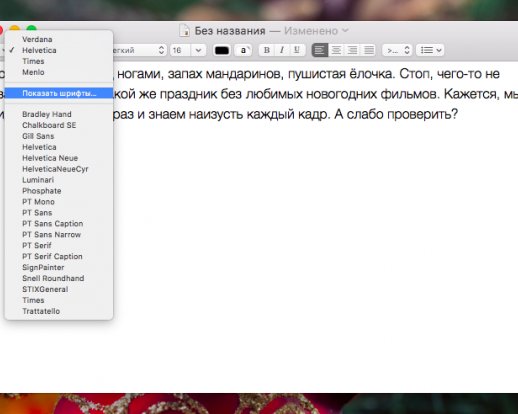Toggle underline formatting button

(297, 50)
